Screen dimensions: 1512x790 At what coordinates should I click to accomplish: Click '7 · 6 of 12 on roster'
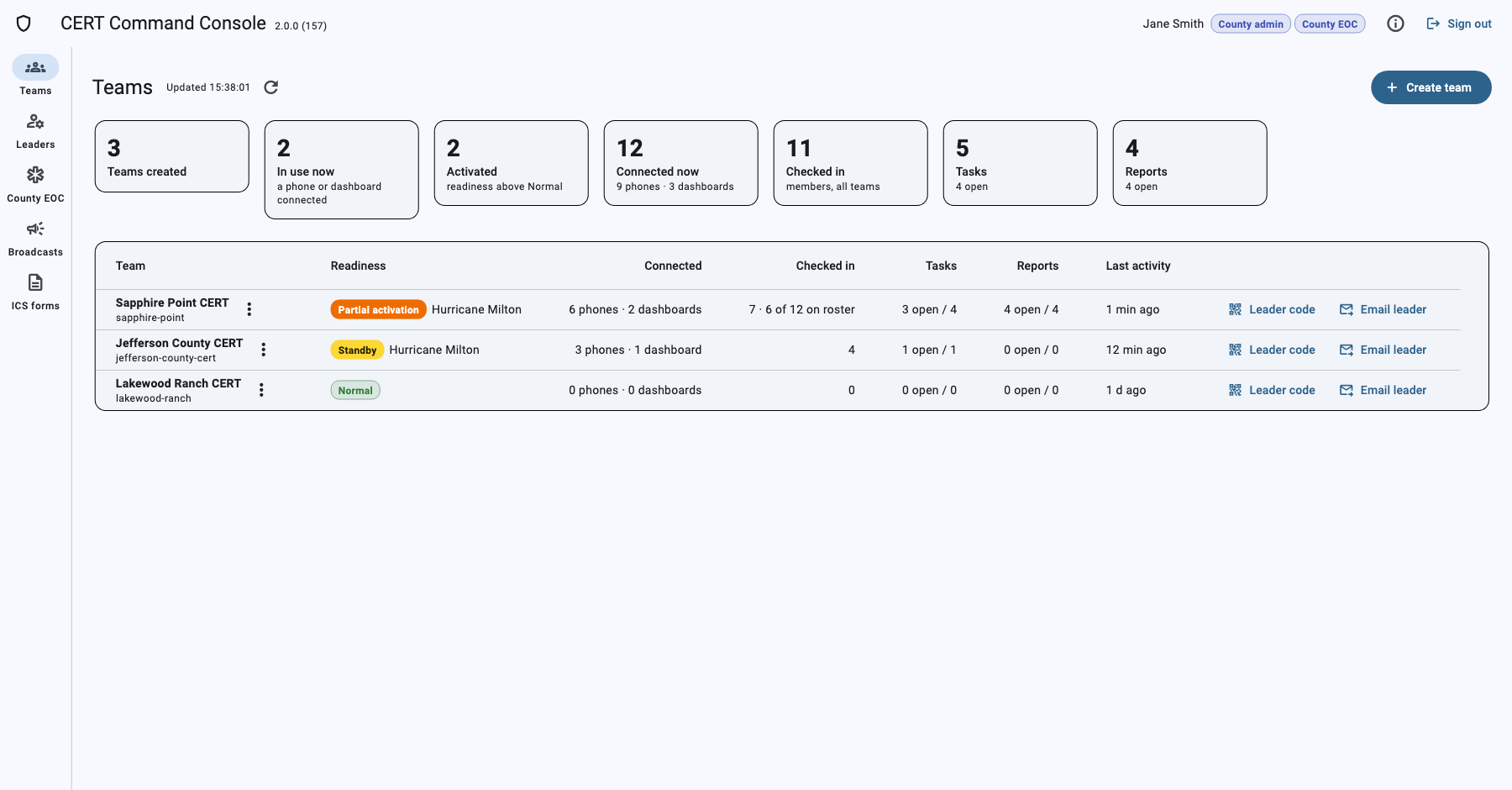pos(801,309)
